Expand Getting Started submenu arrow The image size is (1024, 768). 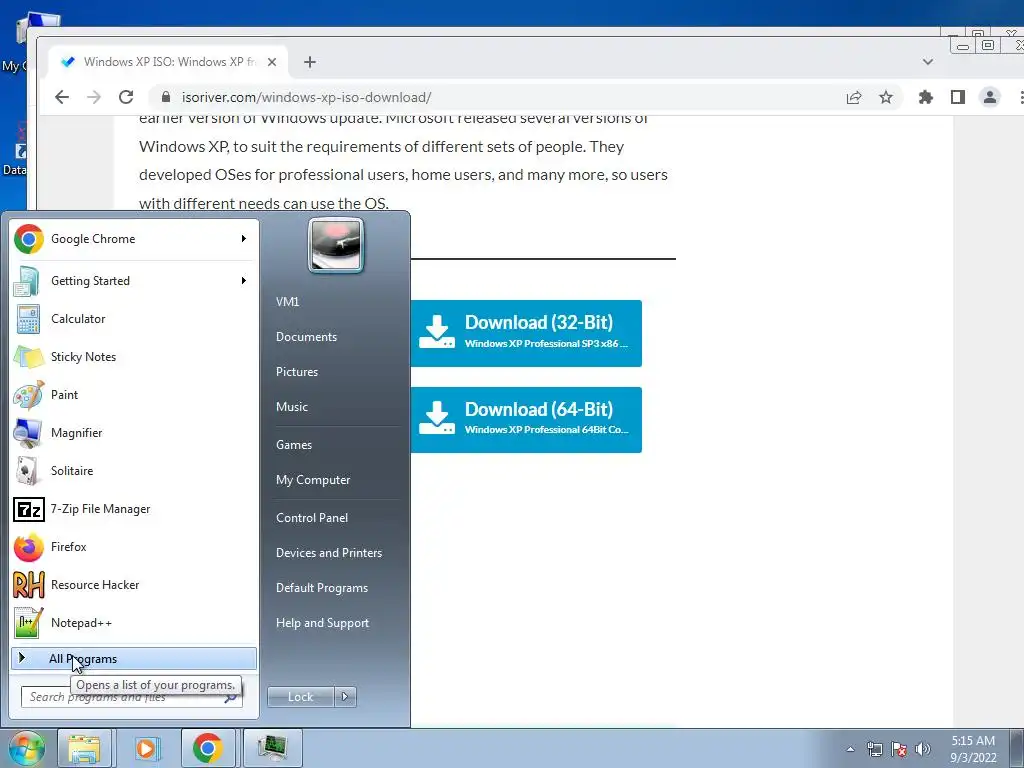pyautogui.click(x=244, y=281)
